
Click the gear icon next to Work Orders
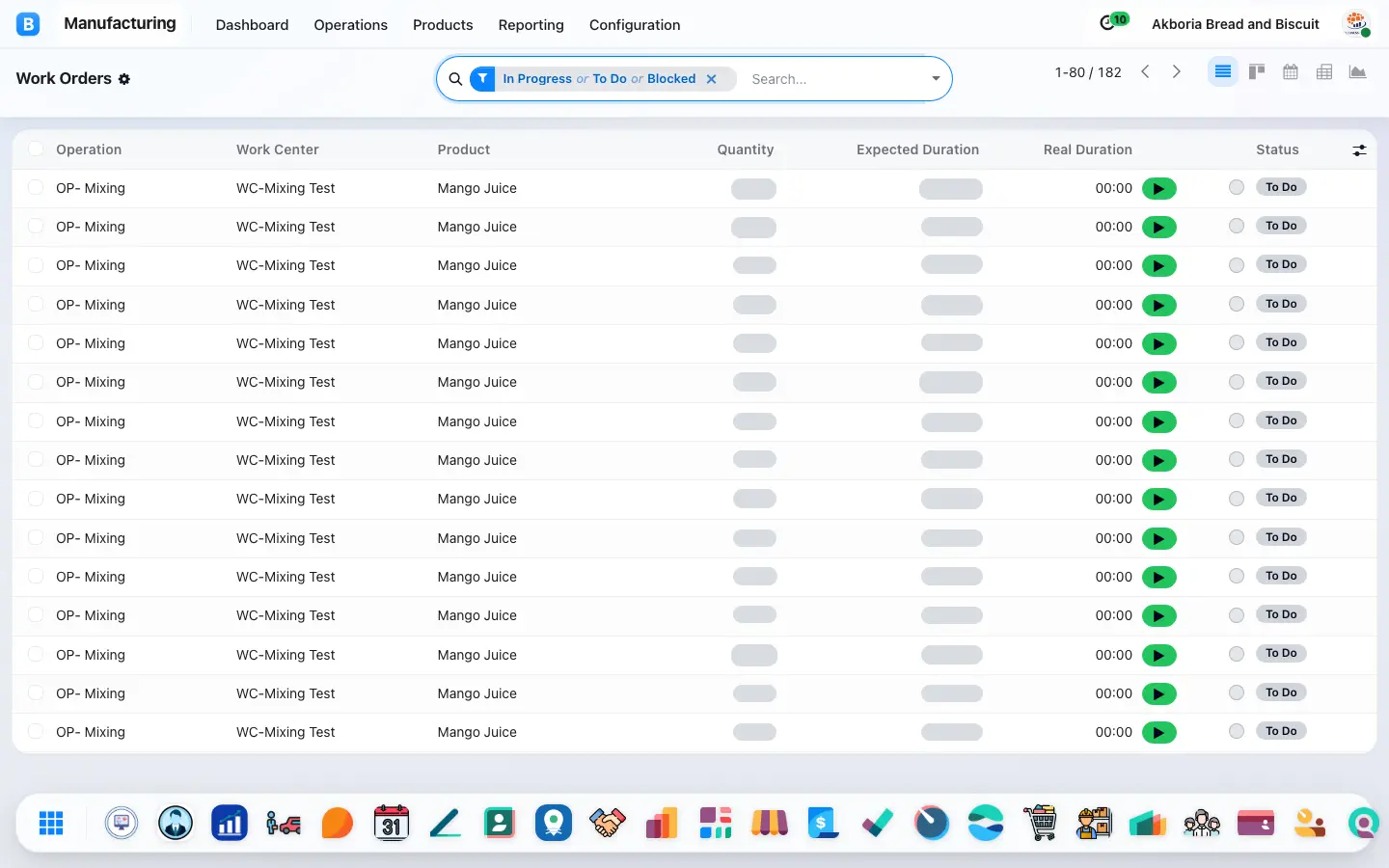(124, 79)
